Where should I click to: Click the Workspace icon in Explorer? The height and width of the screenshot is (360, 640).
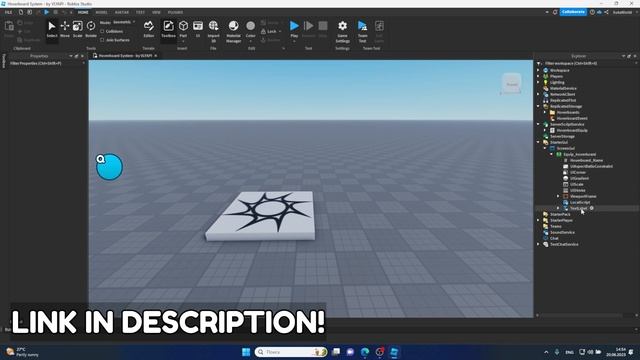[x=546, y=70]
